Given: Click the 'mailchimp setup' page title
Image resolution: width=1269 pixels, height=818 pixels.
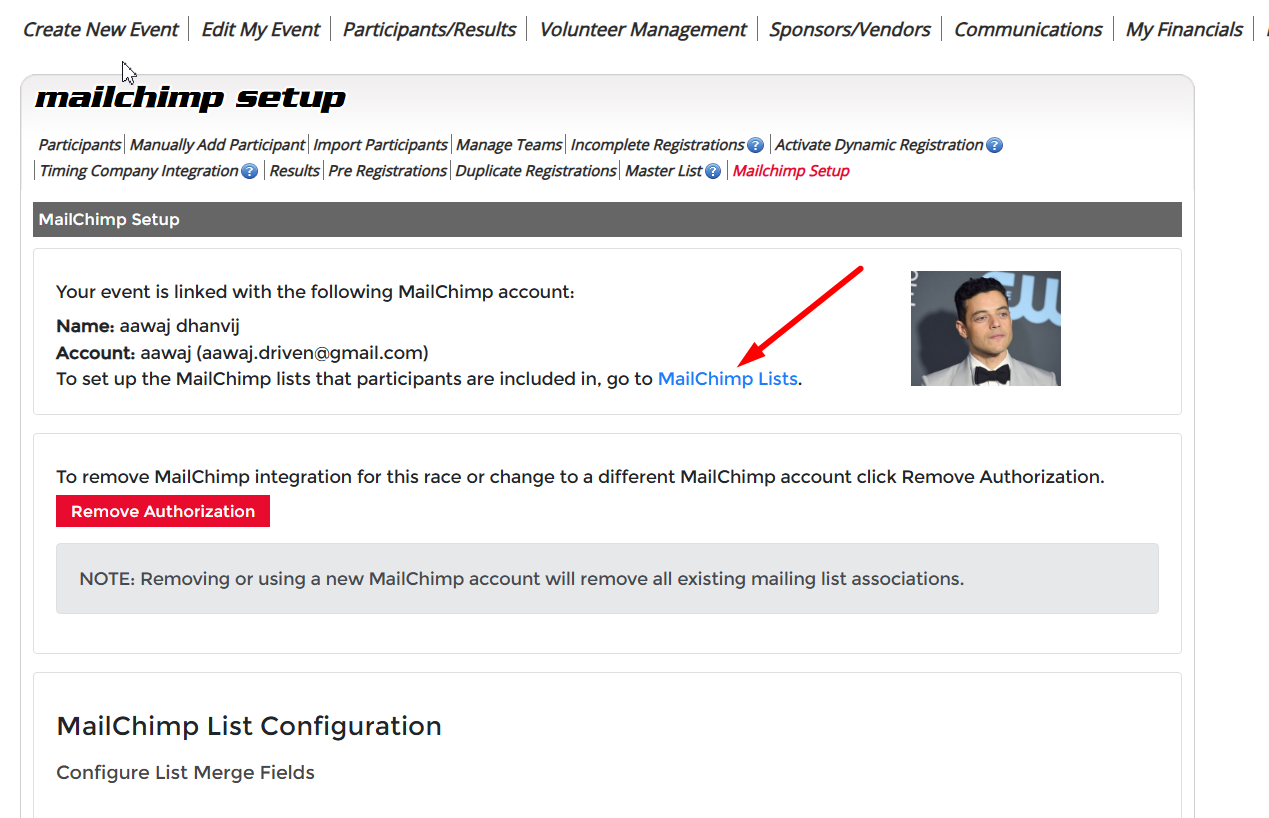Looking at the screenshot, I should pyautogui.click(x=190, y=98).
